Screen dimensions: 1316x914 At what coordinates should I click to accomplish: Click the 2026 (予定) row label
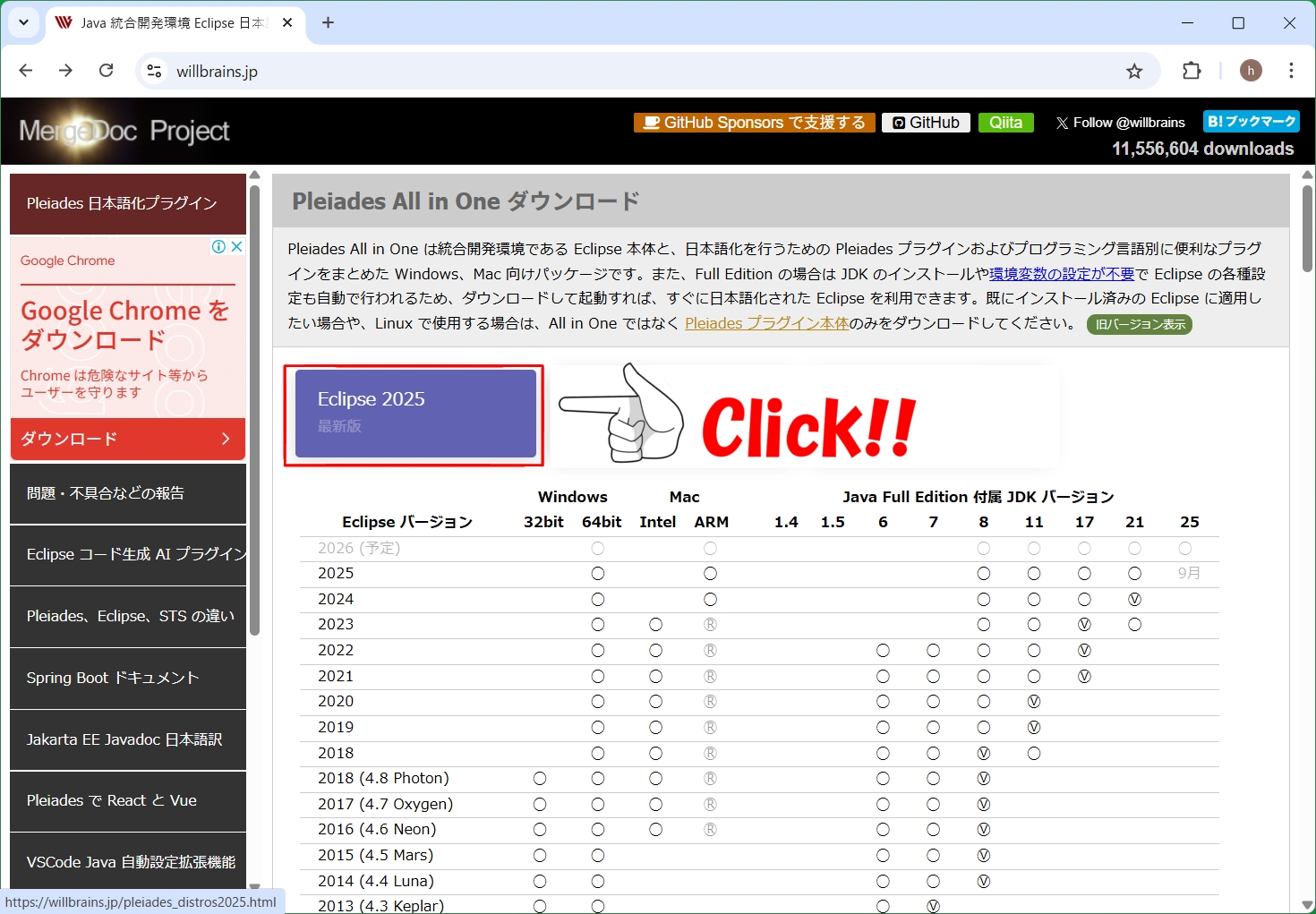[359, 548]
